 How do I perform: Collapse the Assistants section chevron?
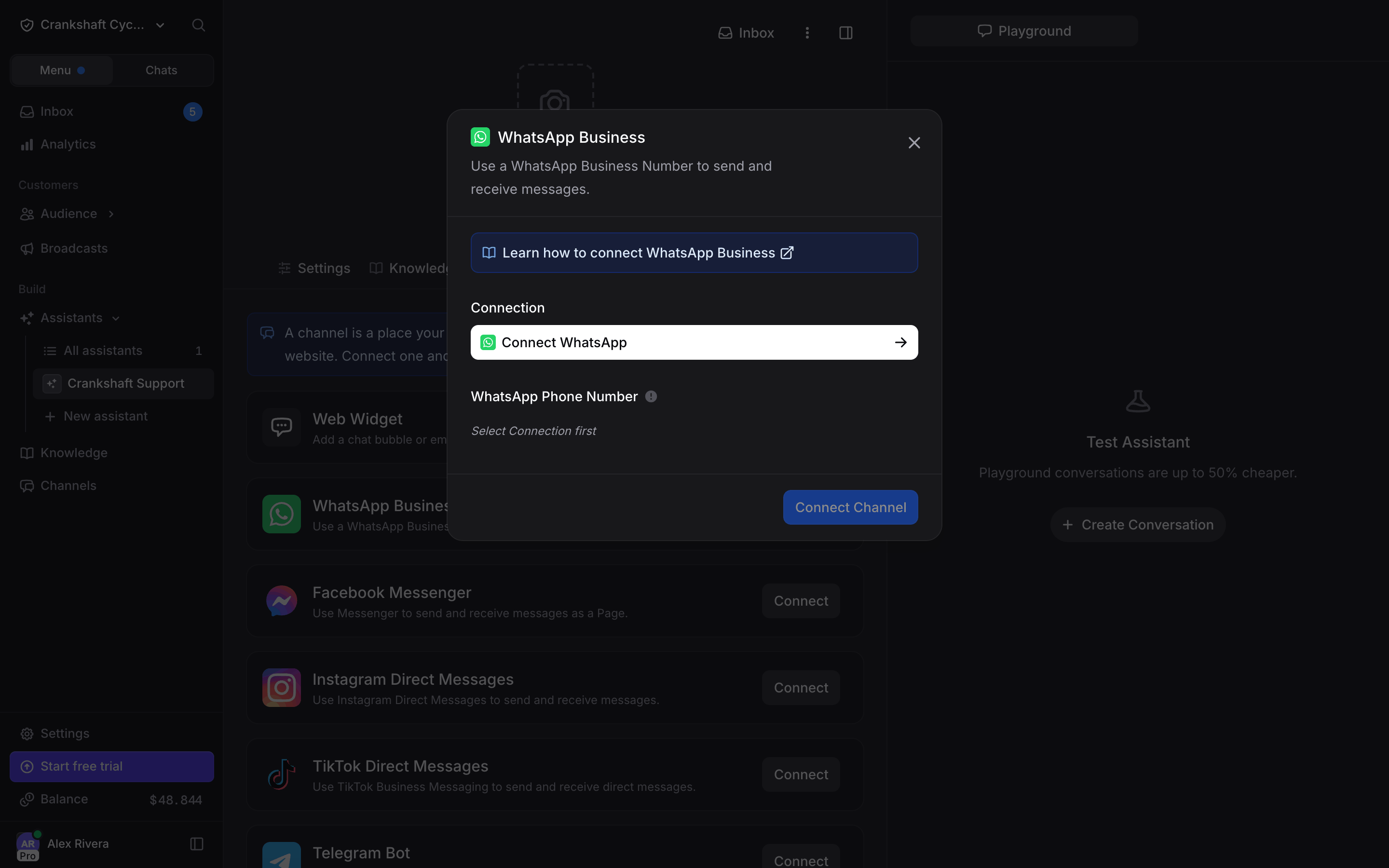(x=116, y=319)
